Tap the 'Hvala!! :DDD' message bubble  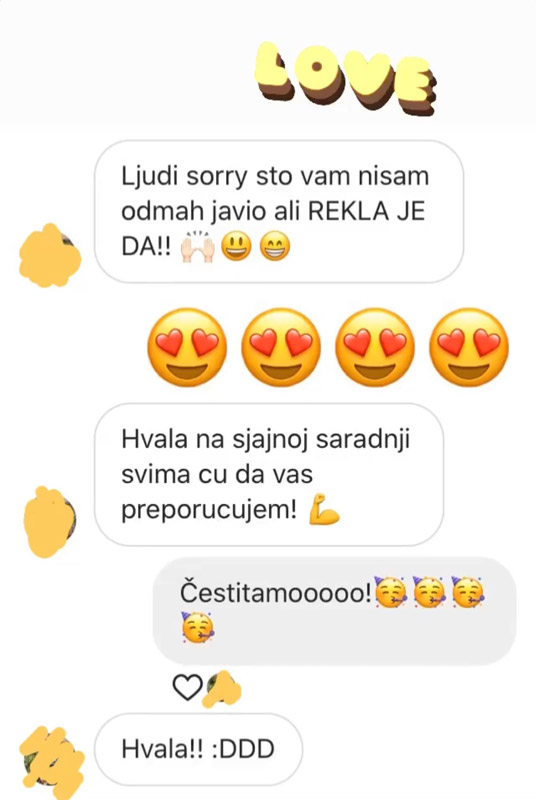(198, 749)
